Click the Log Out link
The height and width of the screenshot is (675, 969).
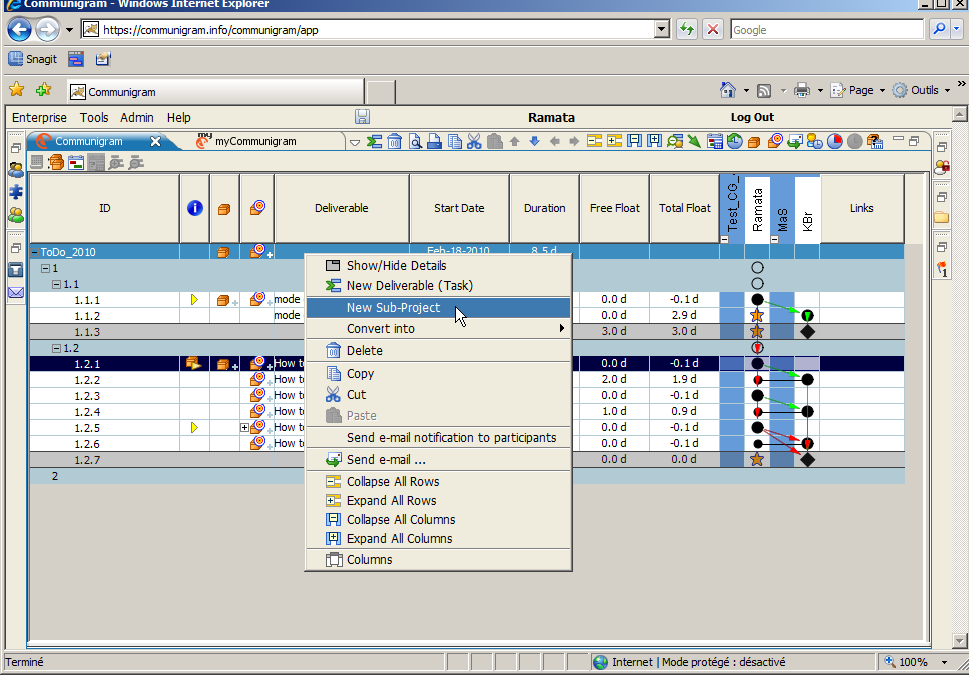point(752,117)
